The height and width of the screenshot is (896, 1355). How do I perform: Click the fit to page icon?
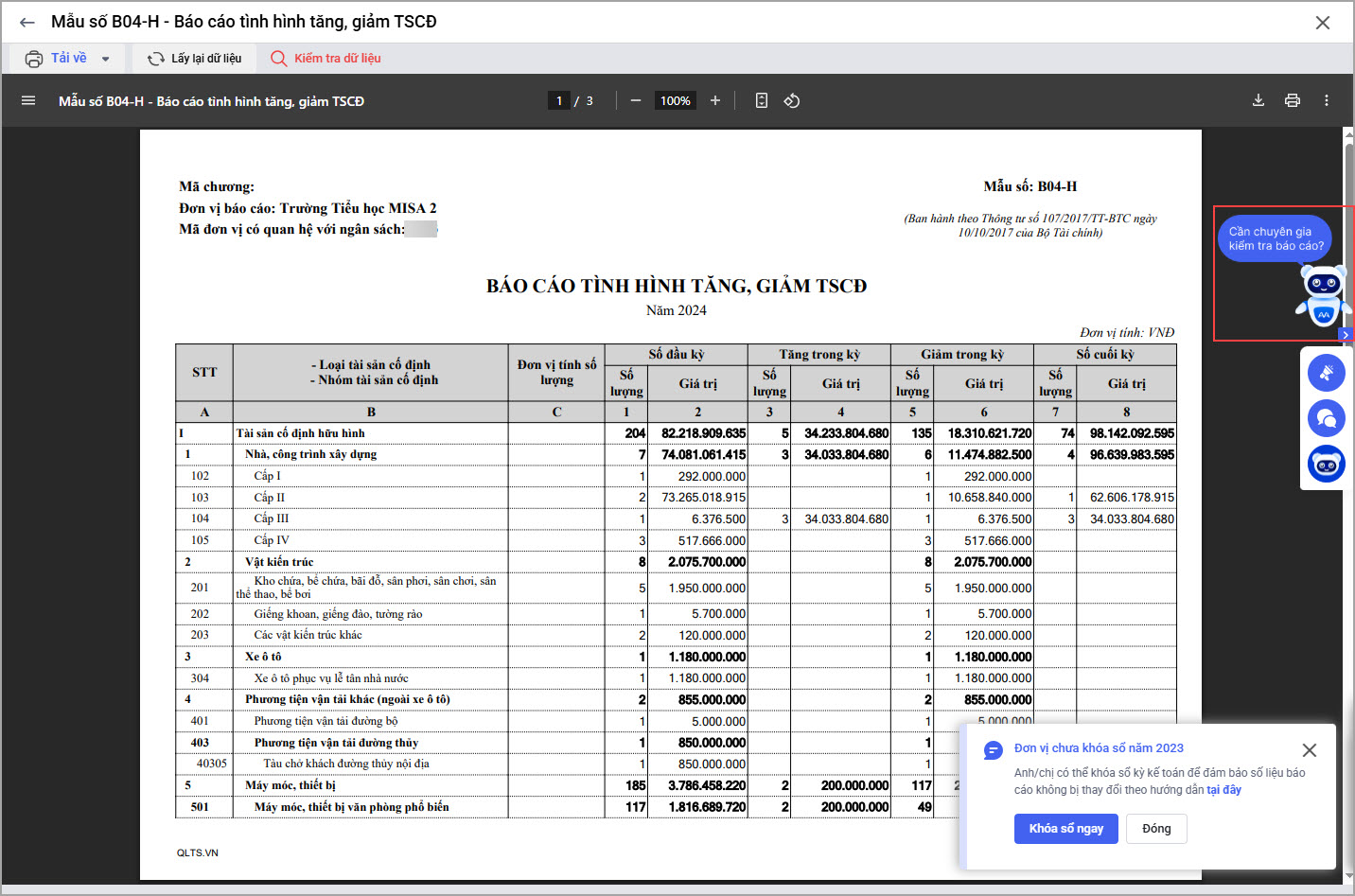click(762, 100)
